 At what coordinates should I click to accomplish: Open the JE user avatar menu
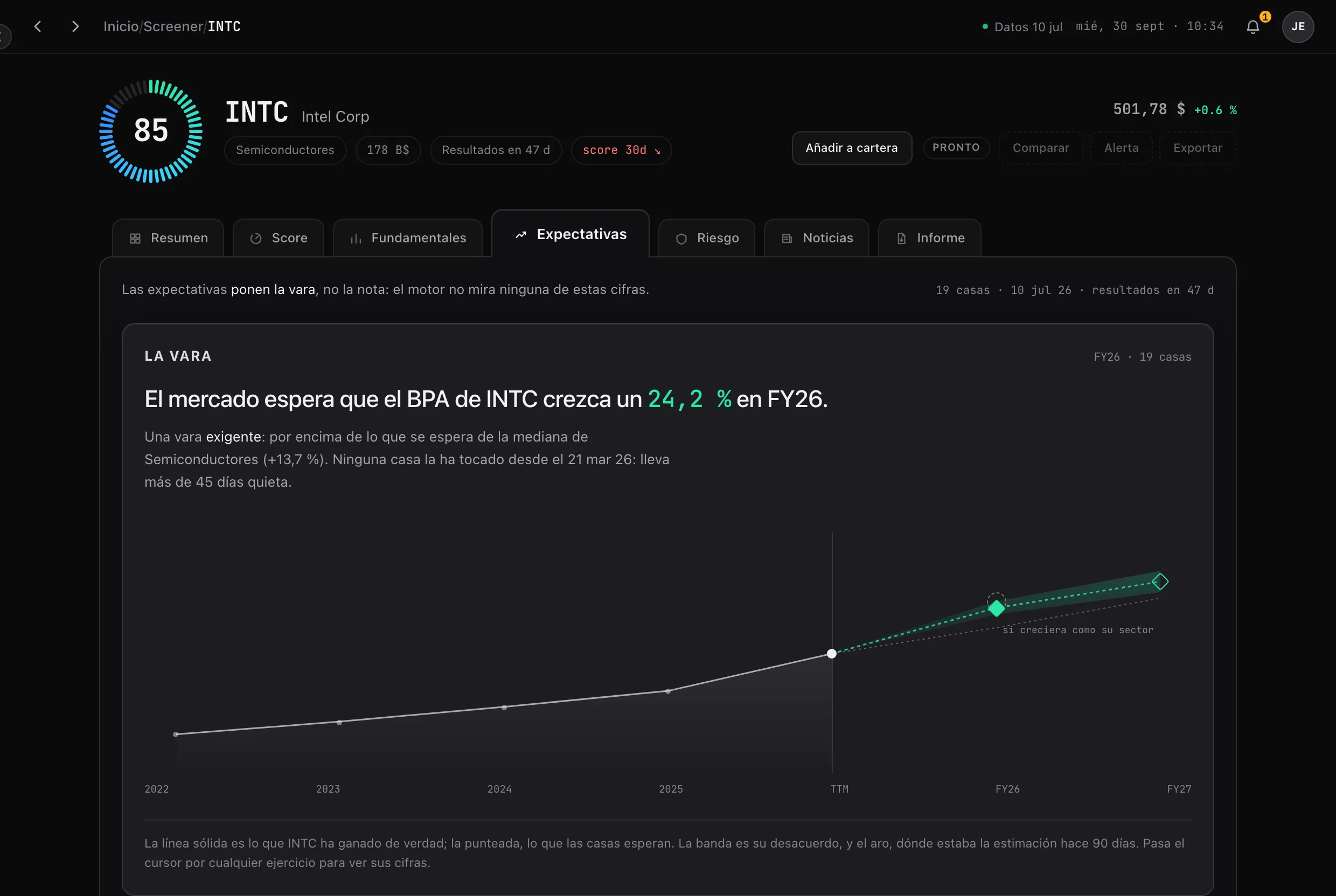pyautogui.click(x=1298, y=27)
